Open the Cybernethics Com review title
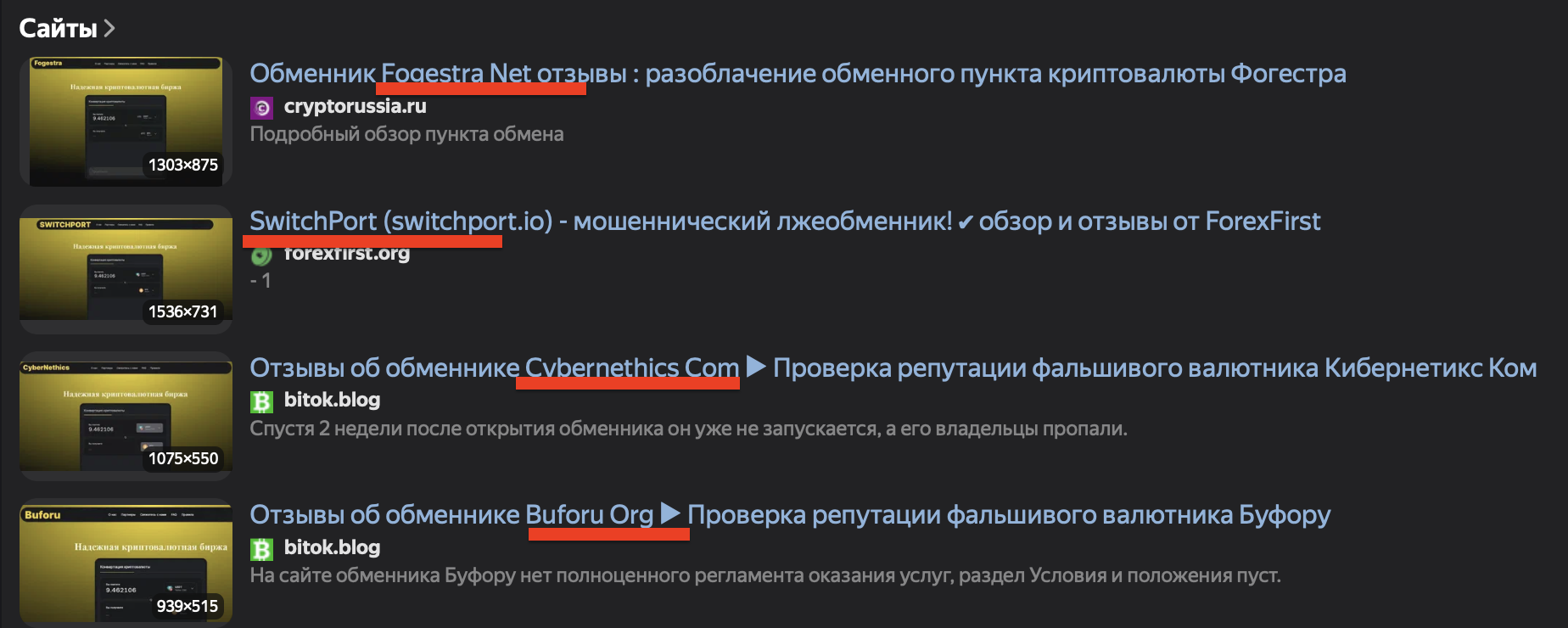 pyautogui.click(x=893, y=368)
